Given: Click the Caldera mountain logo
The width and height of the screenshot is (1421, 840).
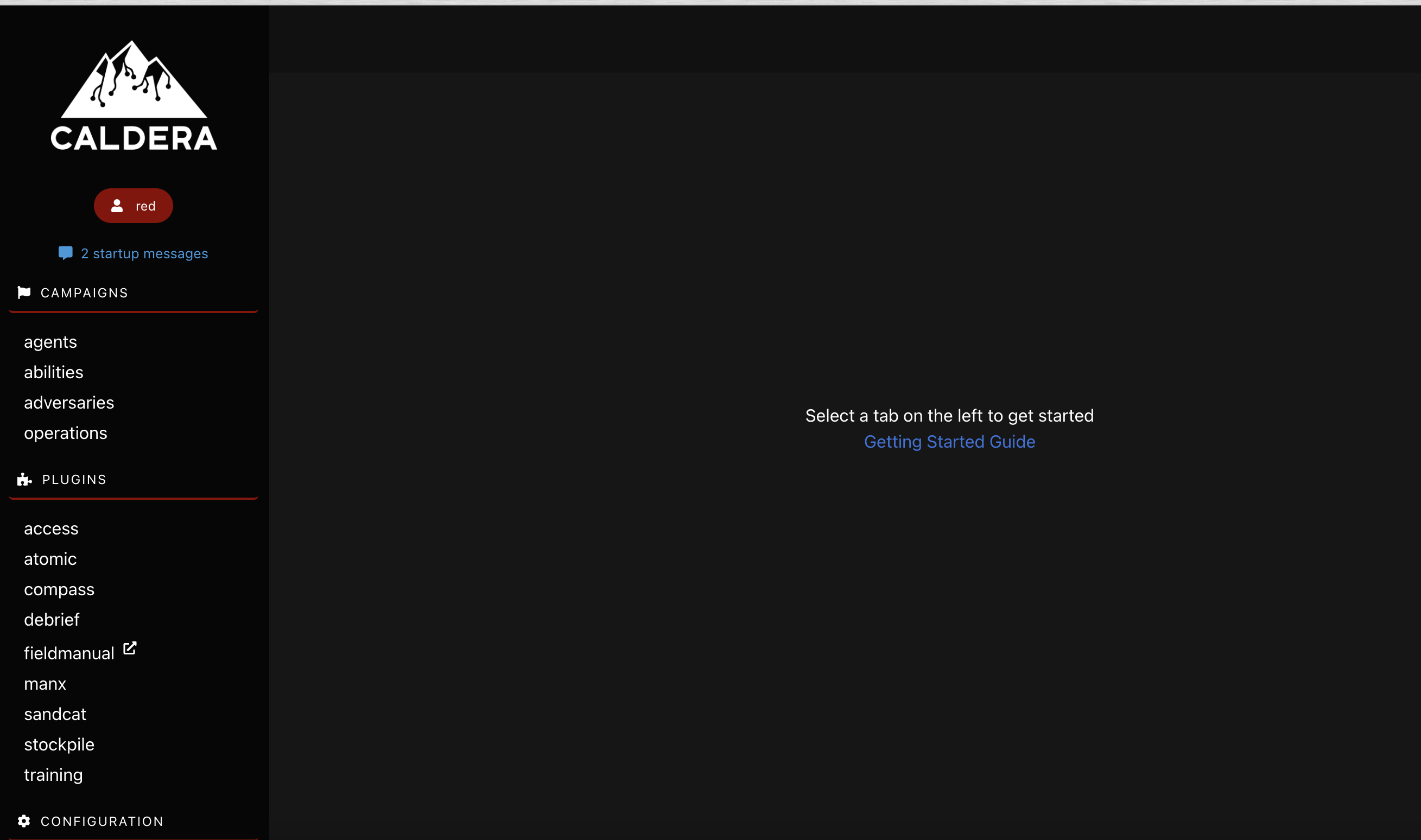Looking at the screenshot, I should click(134, 95).
